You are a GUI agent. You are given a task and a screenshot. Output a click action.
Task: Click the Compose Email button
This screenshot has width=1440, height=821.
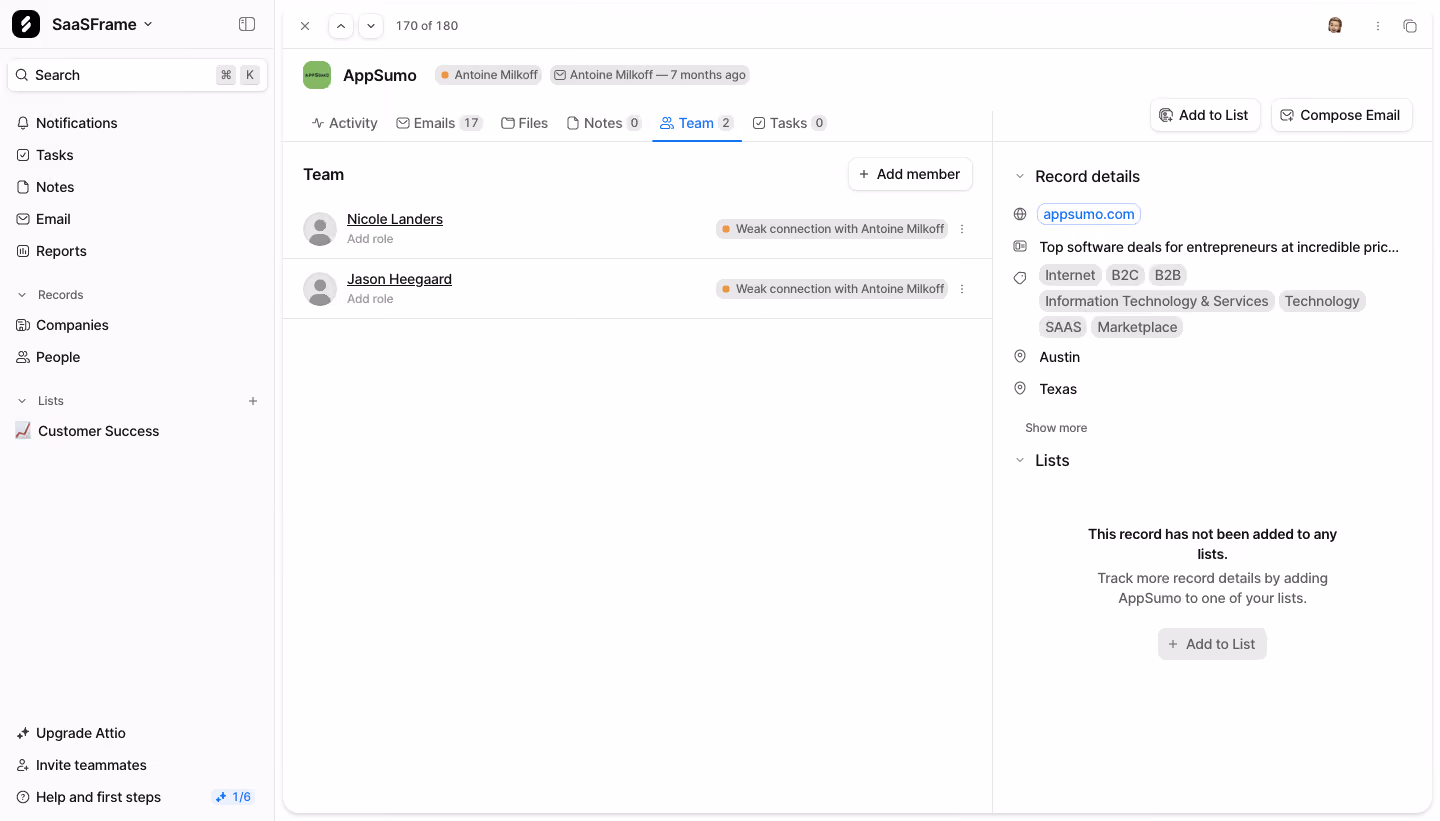point(1341,115)
